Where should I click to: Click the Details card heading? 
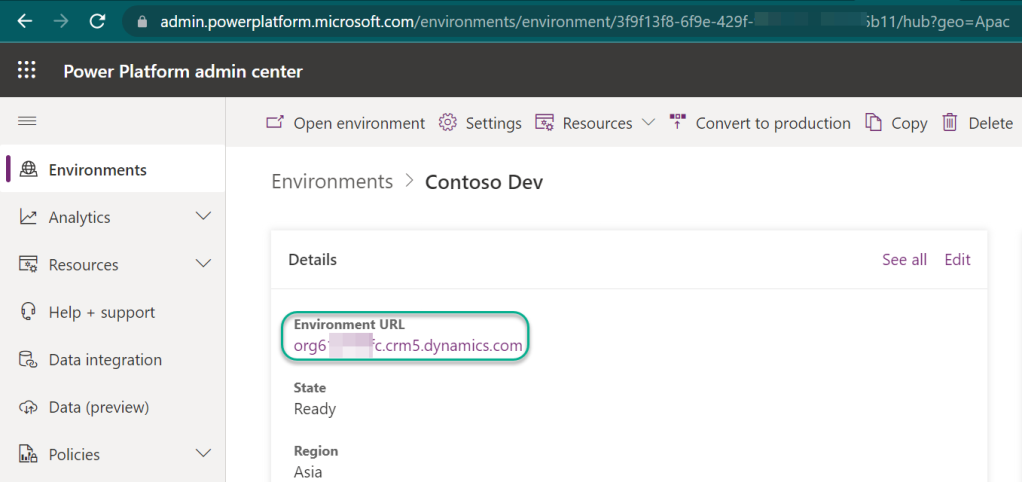click(312, 260)
